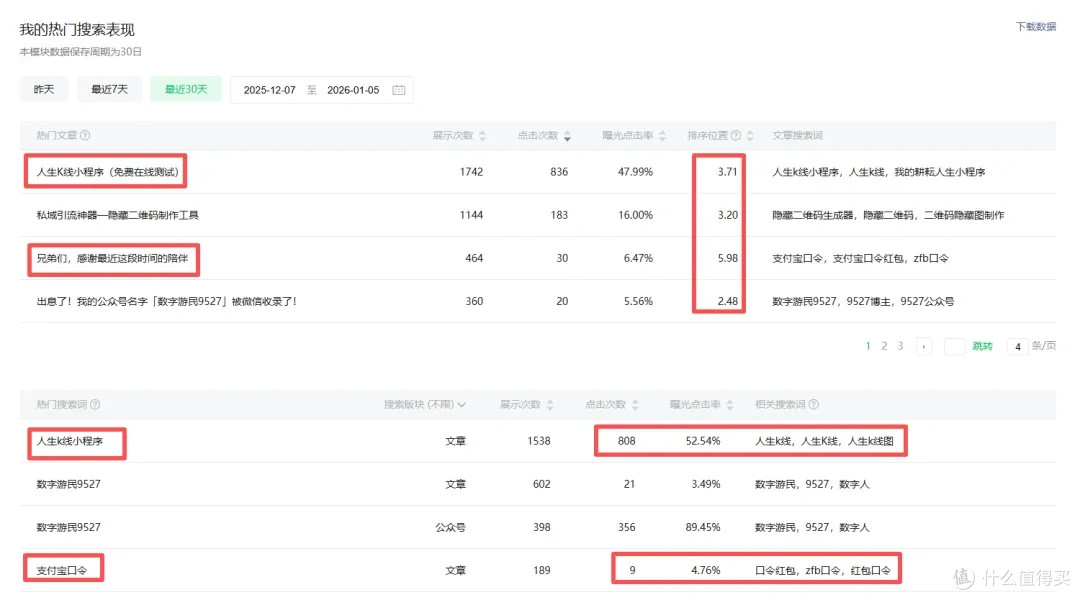The image size is (1080, 600).
Task: Click the 89.45% click rate cell
Action: click(x=703, y=528)
